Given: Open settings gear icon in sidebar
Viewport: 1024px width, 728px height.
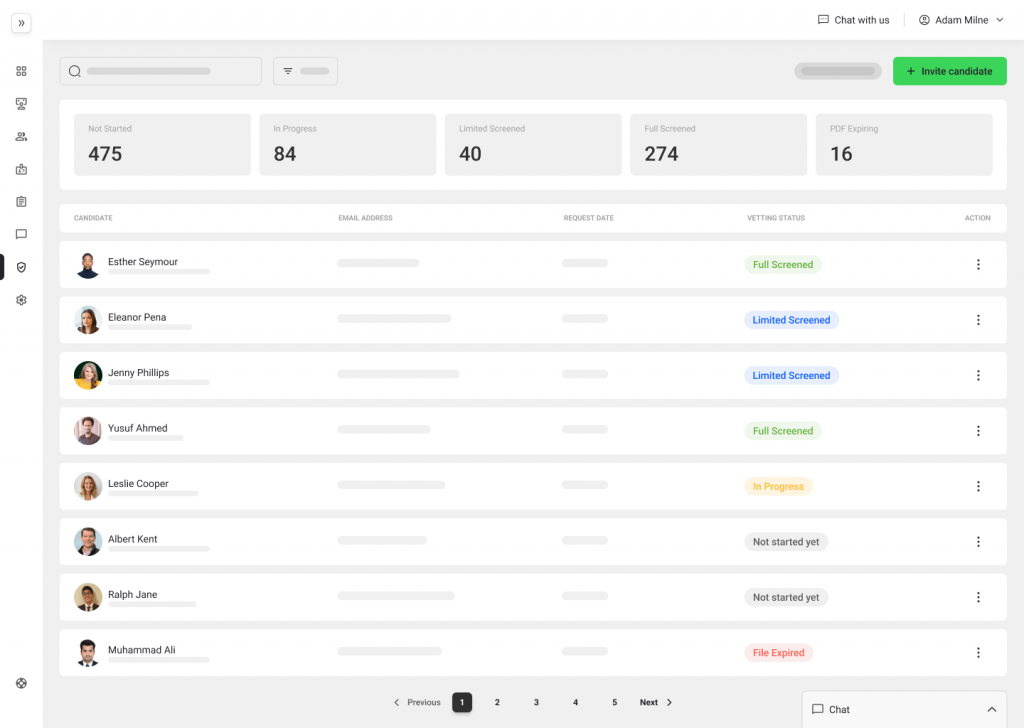Looking at the screenshot, I should point(21,300).
